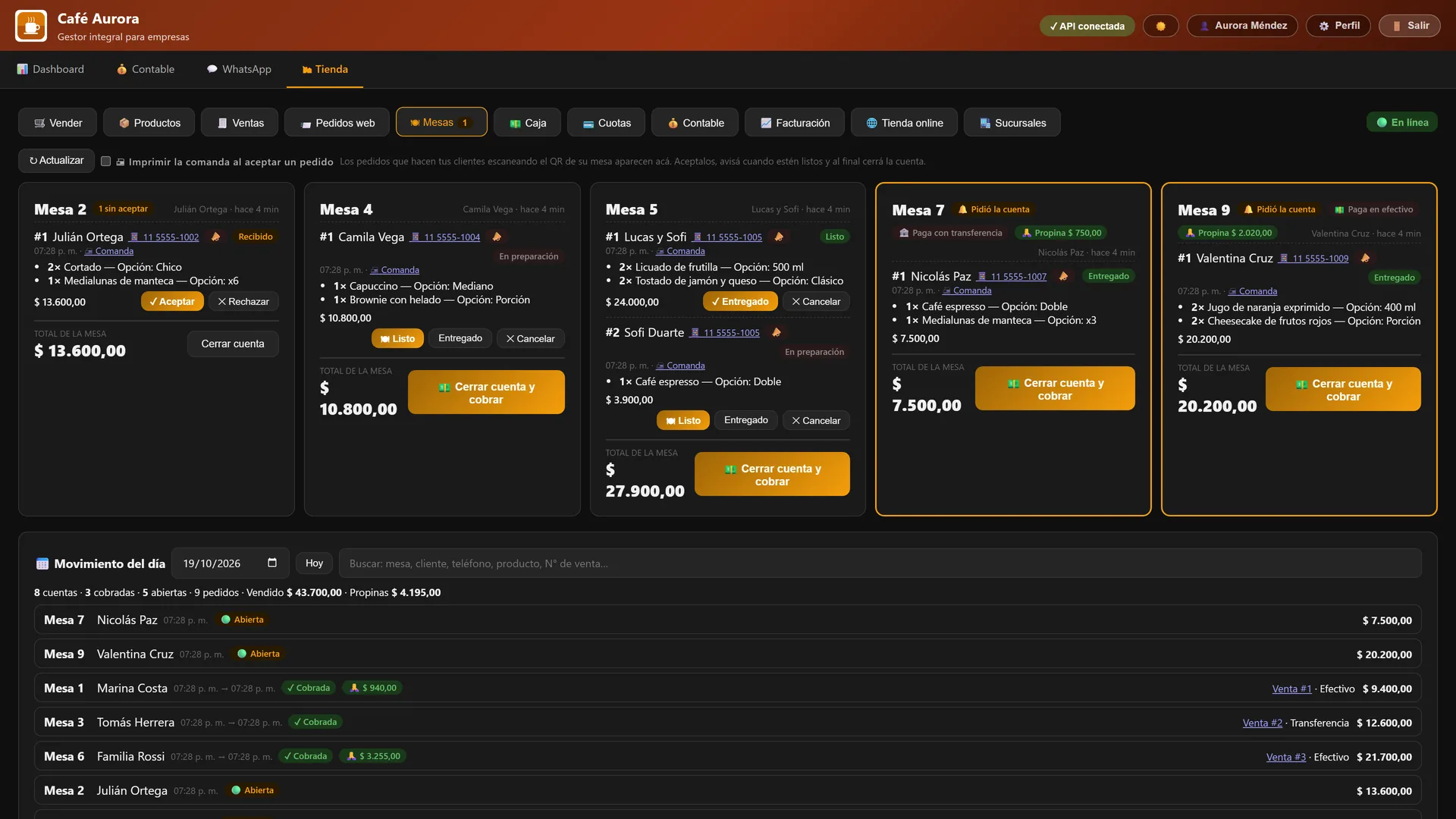Click bell icon for Valentina Cruz's order

coord(1365,258)
